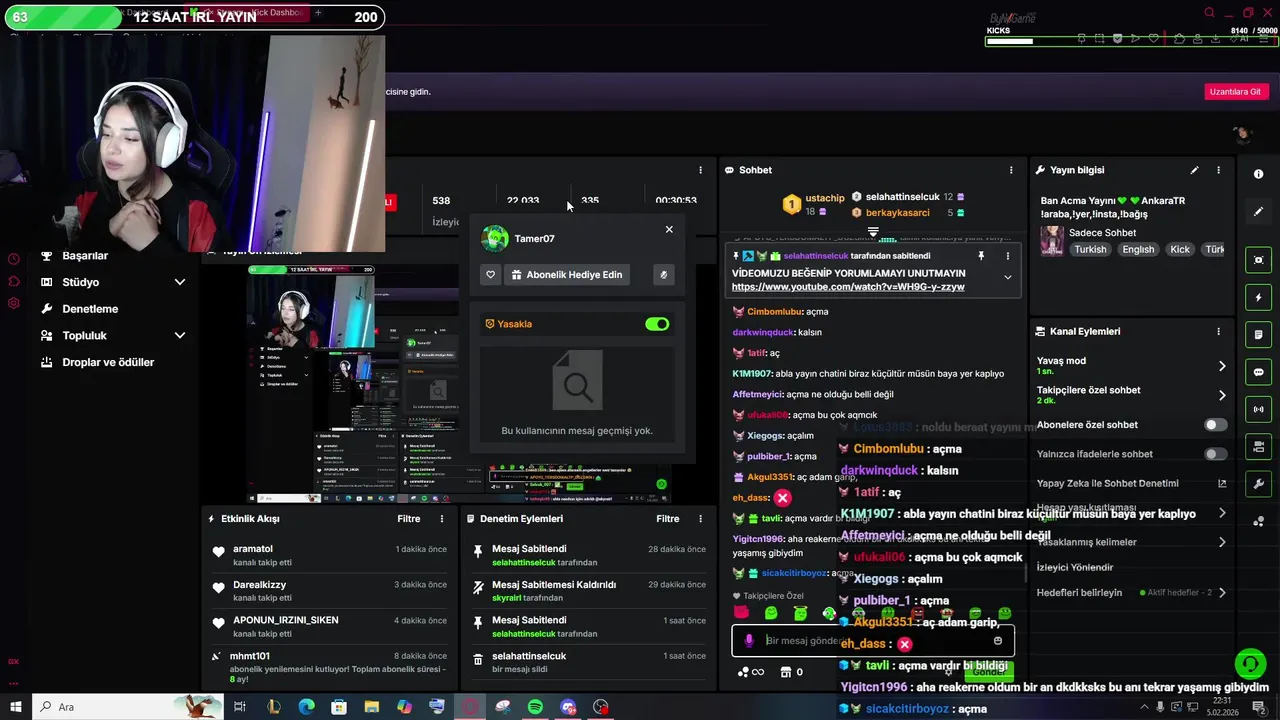The width and height of the screenshot is (1280, 720).
Task: Open Windows Start menu
Action: [x=16, y=707]
